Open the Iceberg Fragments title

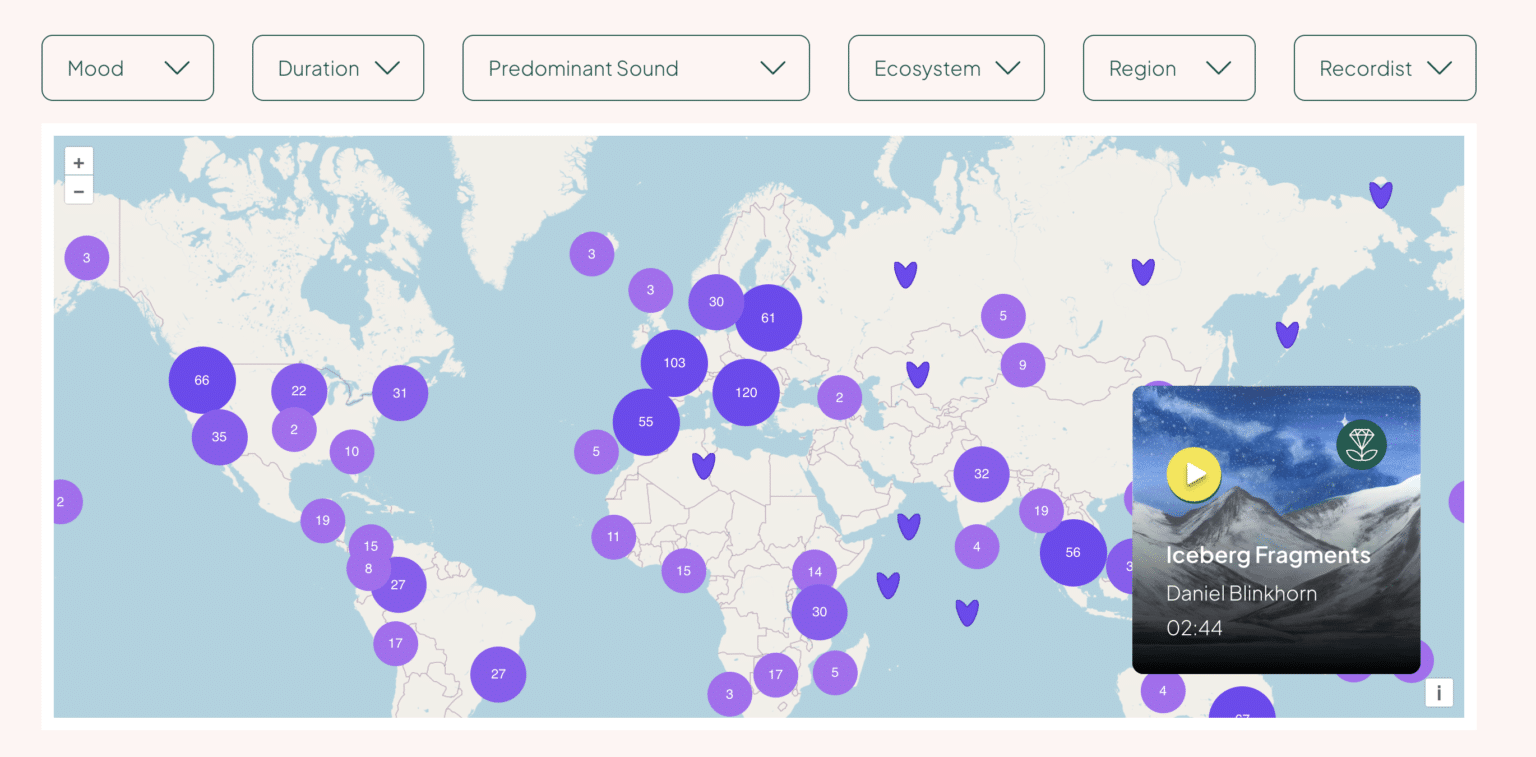[x=1268, y=555]
